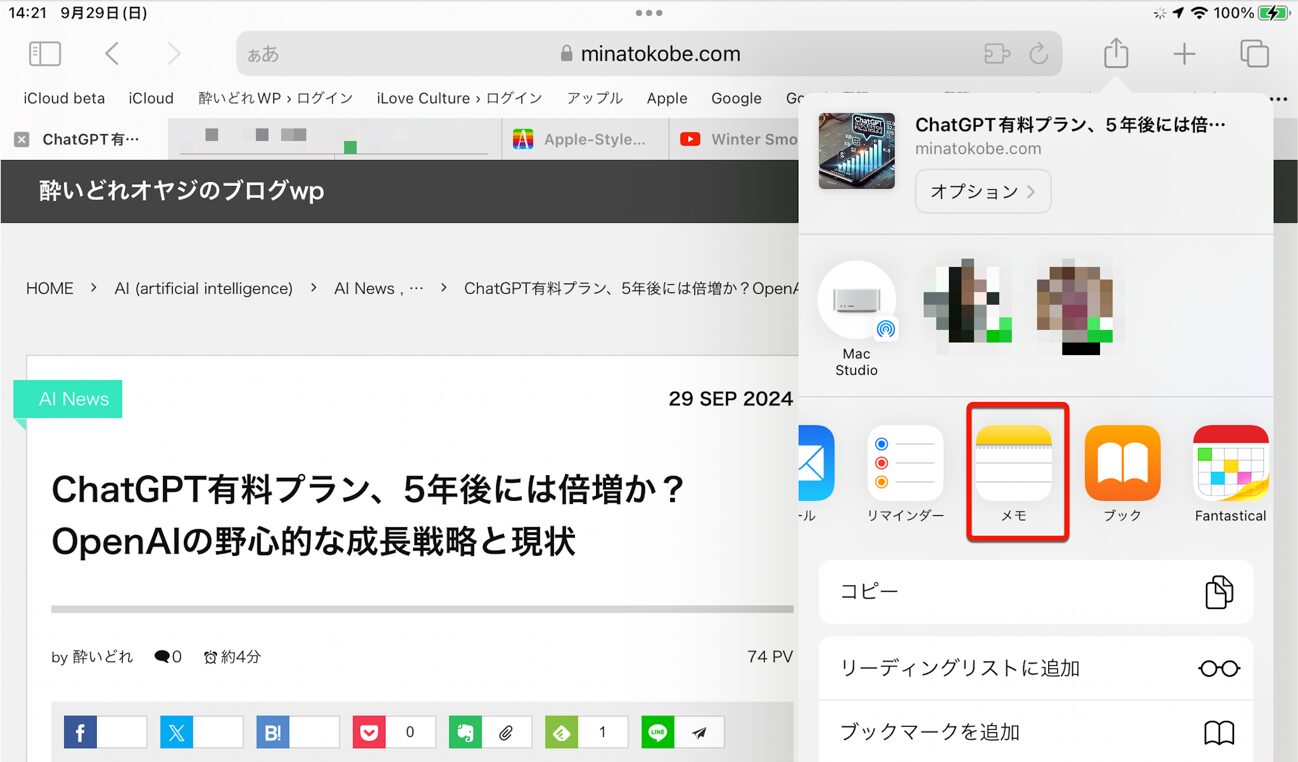Share to ブック app
The width and height of the screenshot is (1298, 762).
click(1122, 474)
